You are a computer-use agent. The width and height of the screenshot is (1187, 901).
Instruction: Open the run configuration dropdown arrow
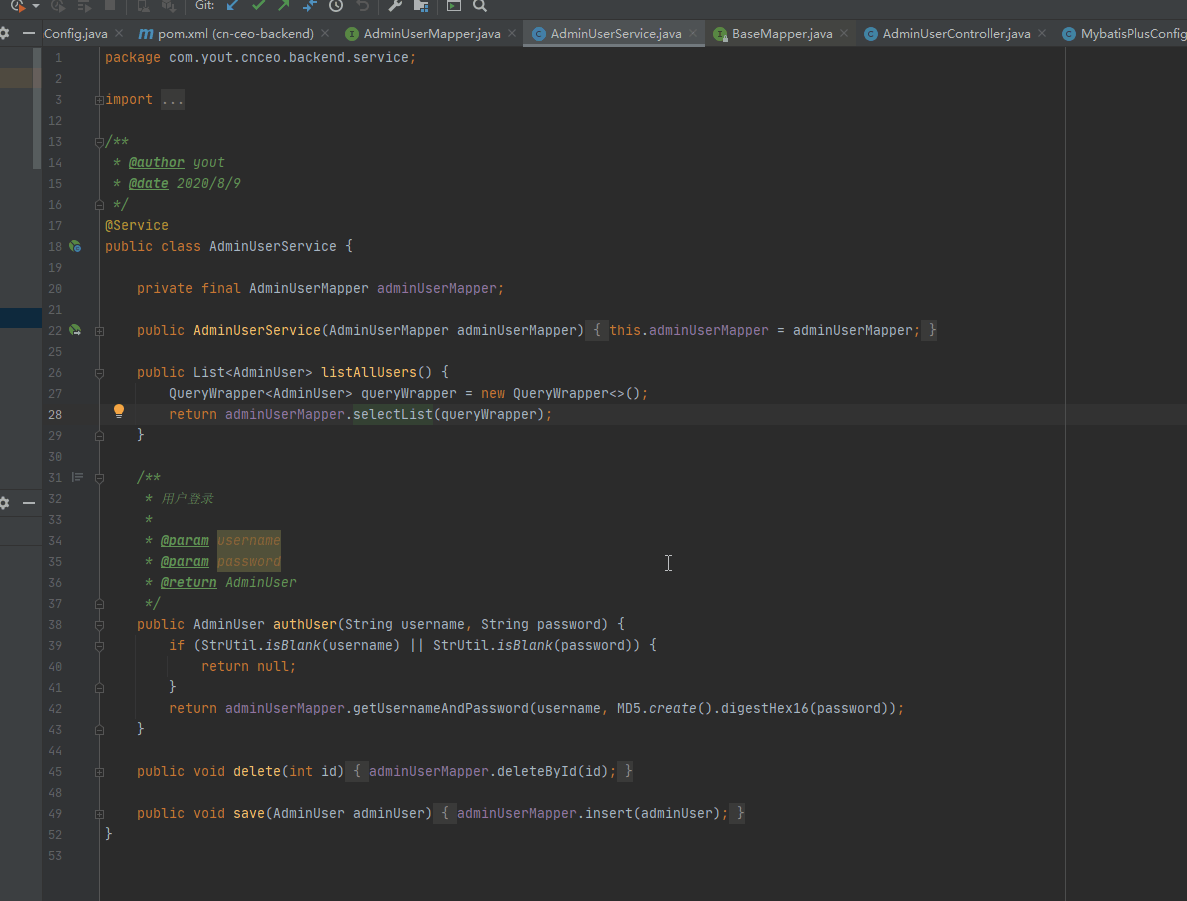[36, 6]
